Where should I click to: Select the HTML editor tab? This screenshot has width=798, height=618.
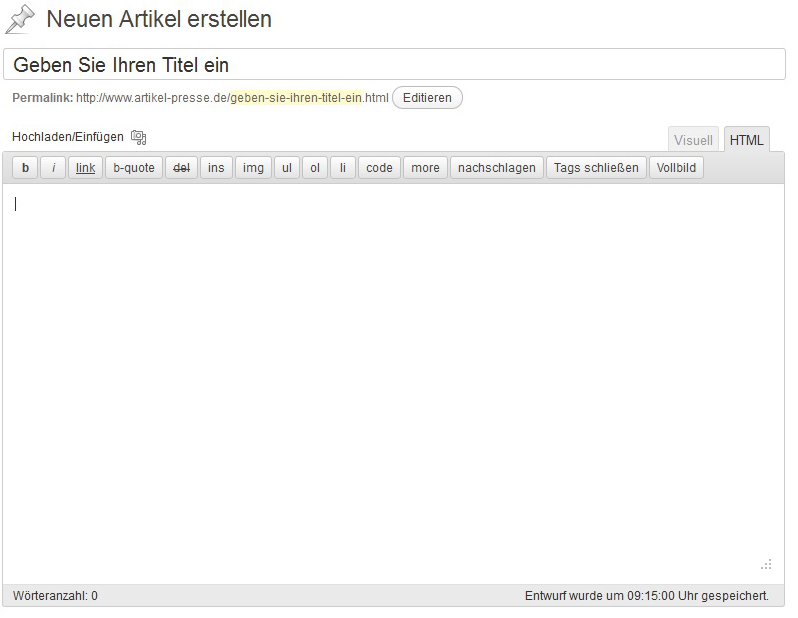pos(747,140)
